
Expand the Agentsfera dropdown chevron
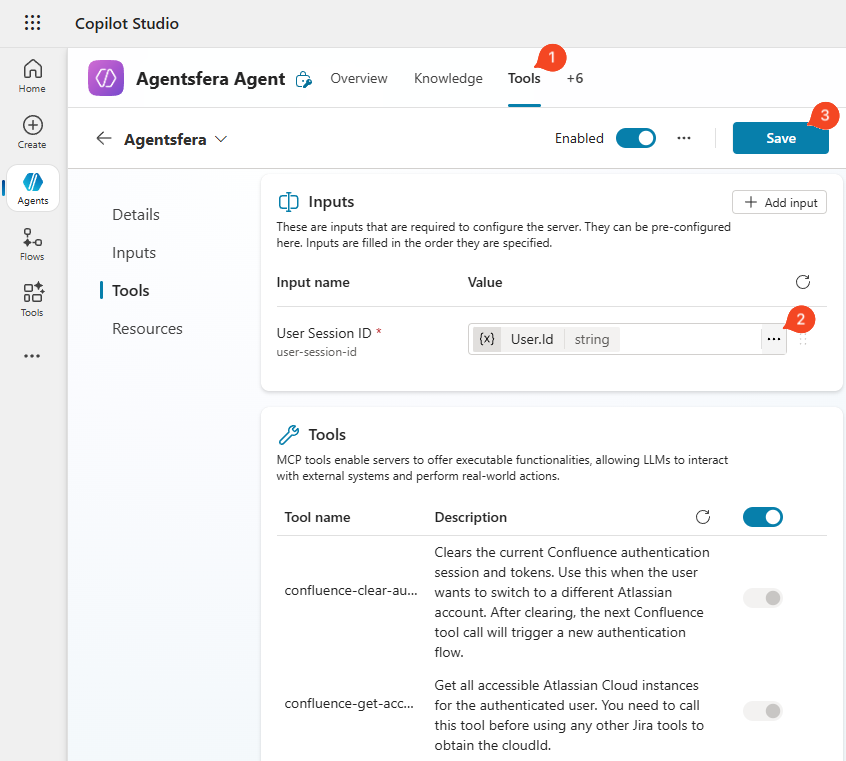pos(221,139)
